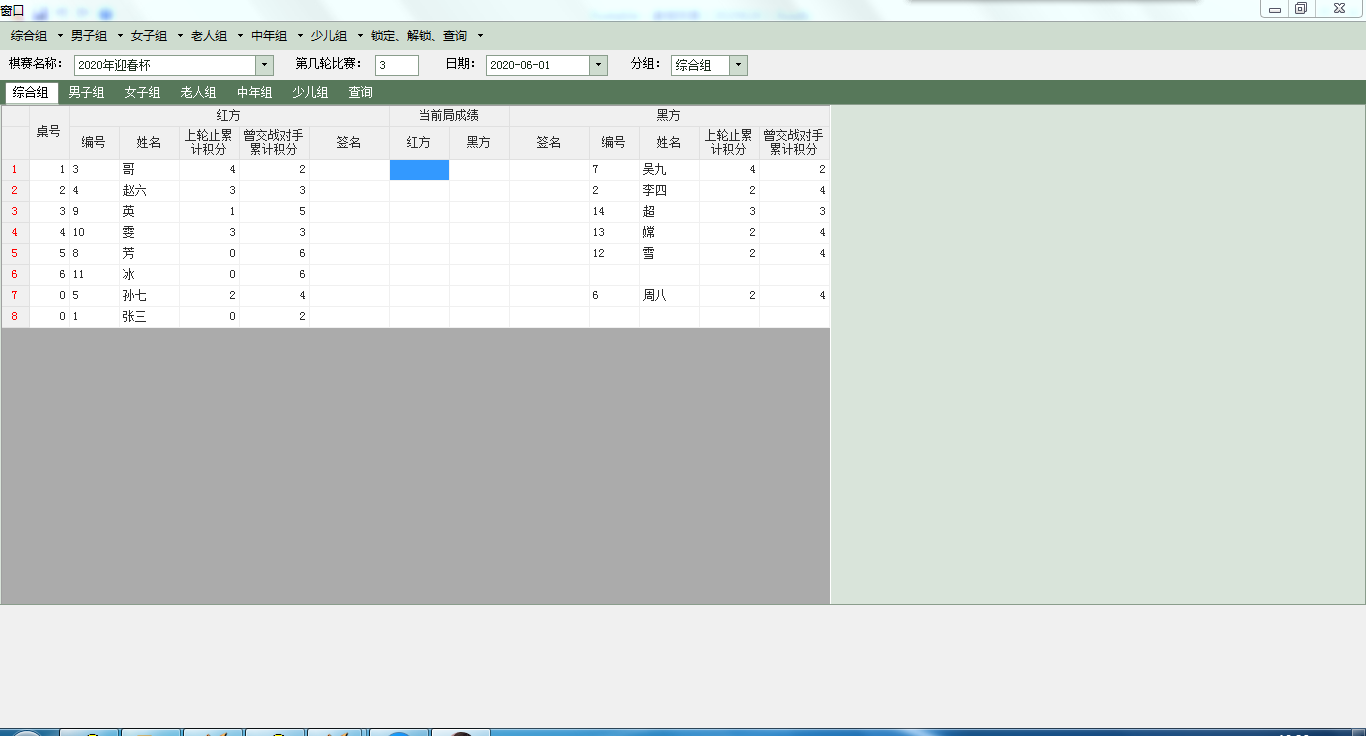Image resolution: width=1366 pixels, height=736 pixels.
Task: Expand the 分组 combo box arrow
Action: click(x=738, y=65)
